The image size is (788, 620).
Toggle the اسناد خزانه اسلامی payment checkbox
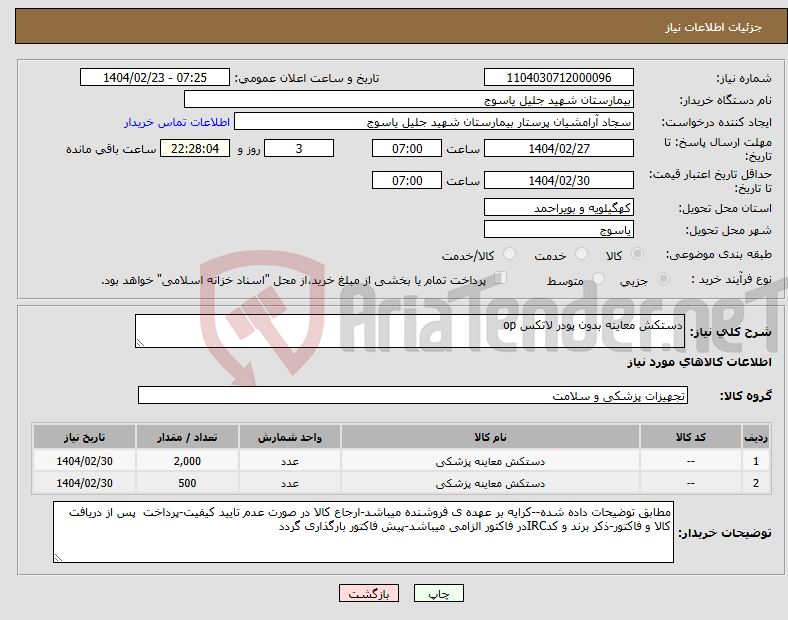pyautogui.click(x=501, y=278)
